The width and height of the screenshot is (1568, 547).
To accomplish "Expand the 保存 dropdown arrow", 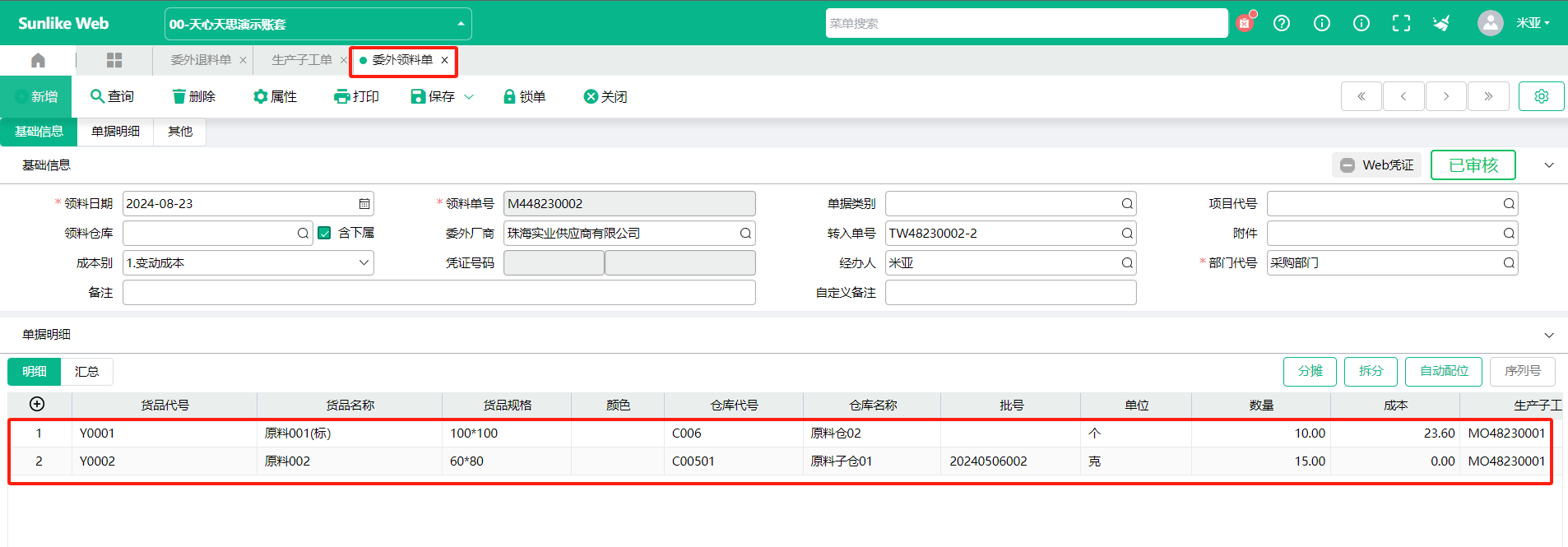I will click(x=469, y=97).
